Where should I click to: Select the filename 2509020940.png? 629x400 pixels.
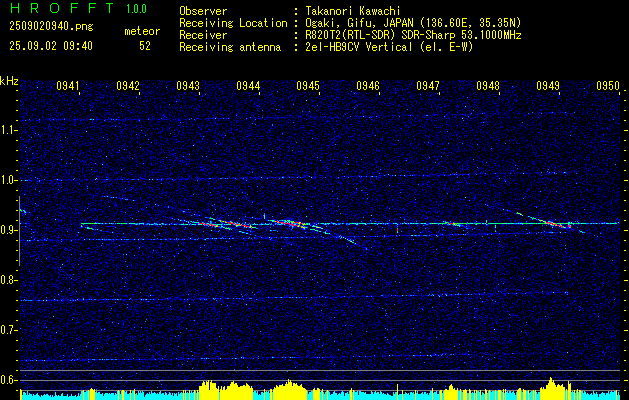51,27
